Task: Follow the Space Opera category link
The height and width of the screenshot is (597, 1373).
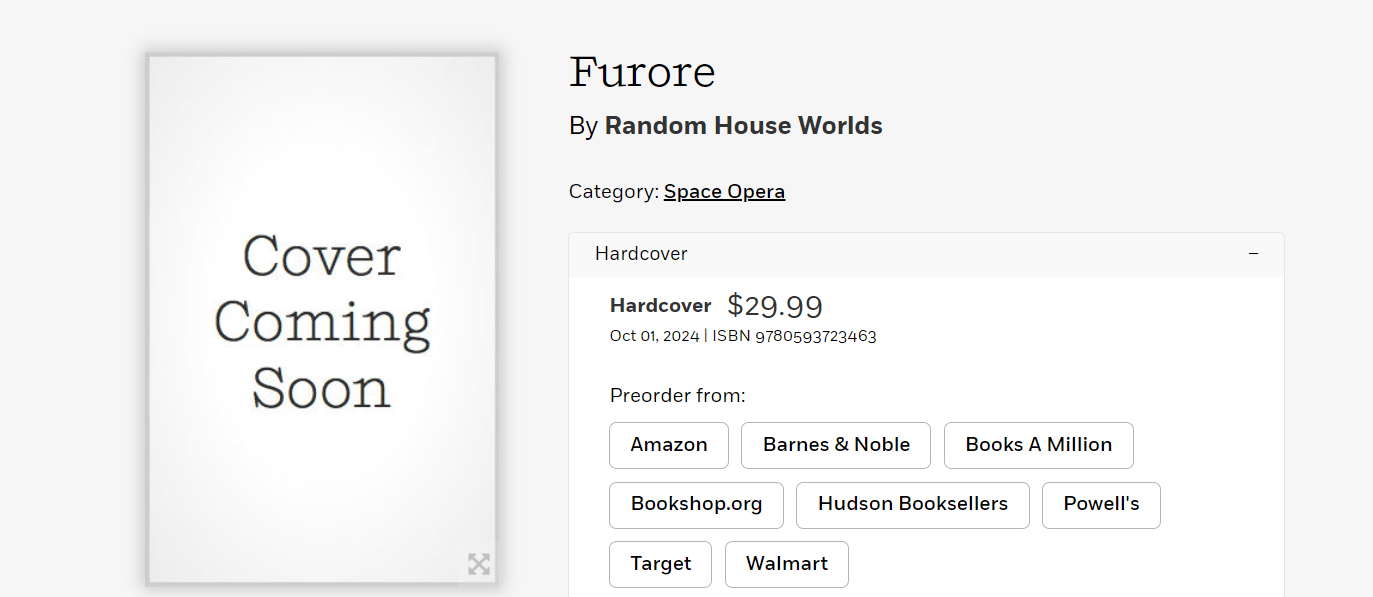Action: (x=724, y=192)
